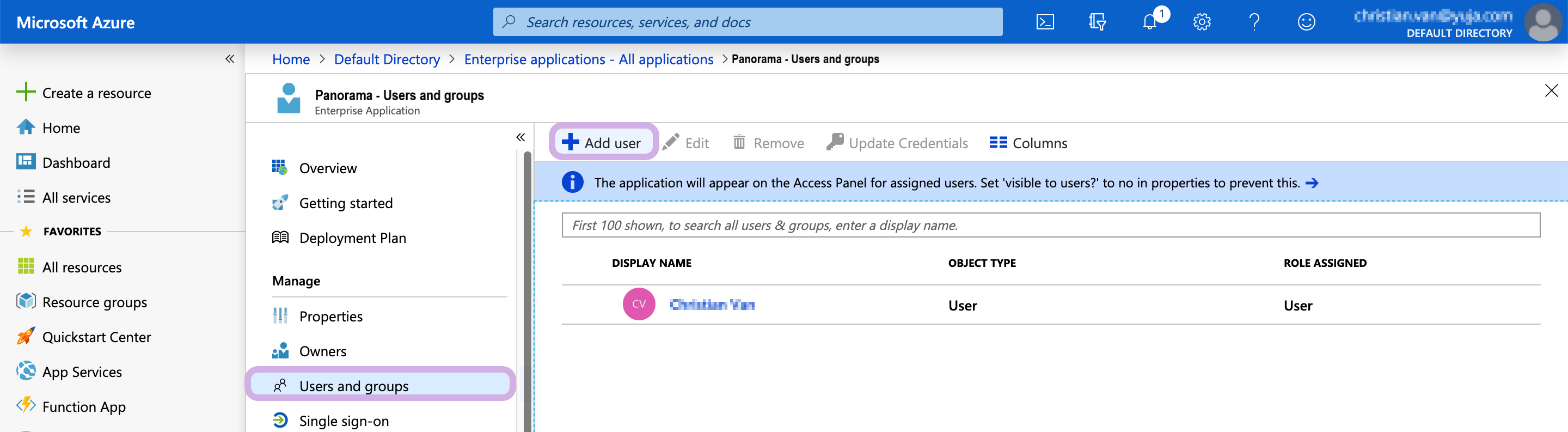
Task: Open the Directory and subscription filter icon
Action: (x=1097, y=22)
